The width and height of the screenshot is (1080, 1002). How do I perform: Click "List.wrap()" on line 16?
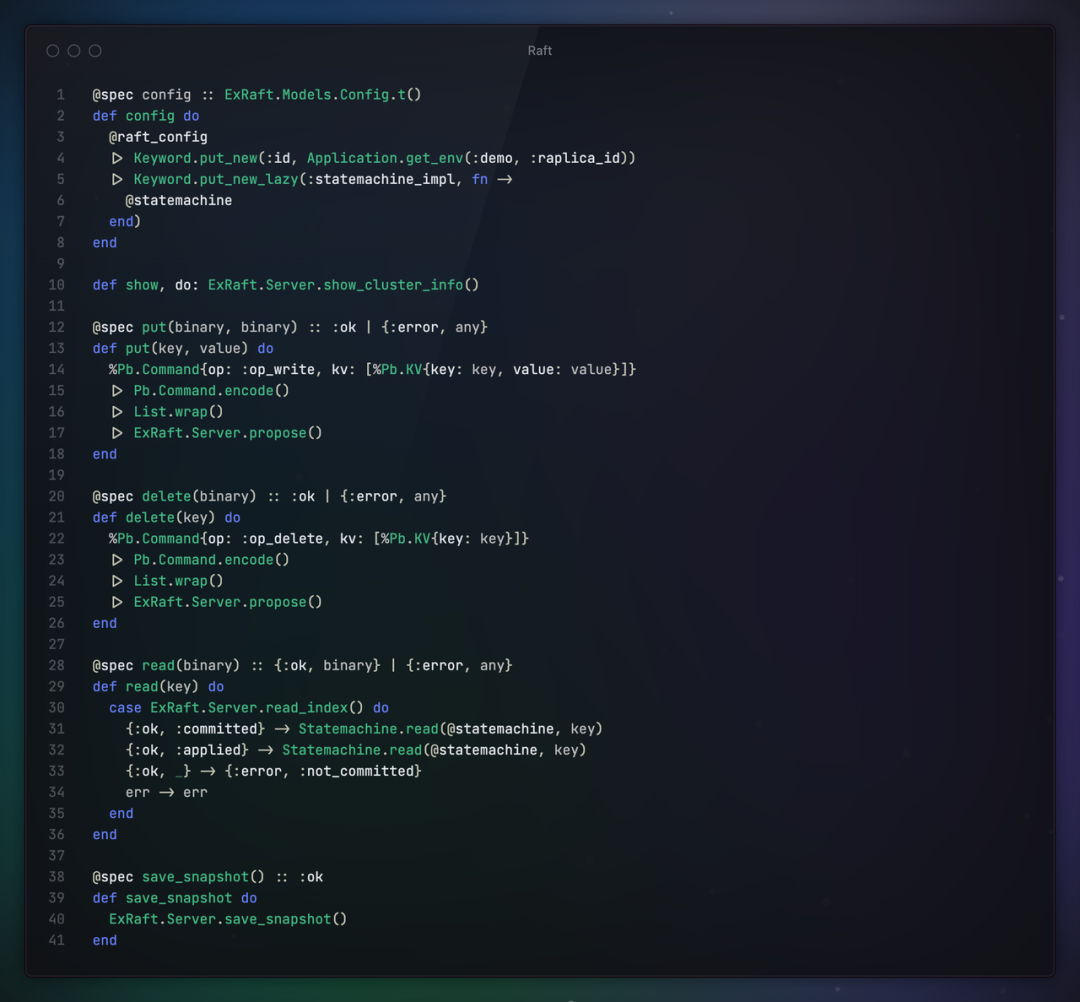[x=178, y=412]
